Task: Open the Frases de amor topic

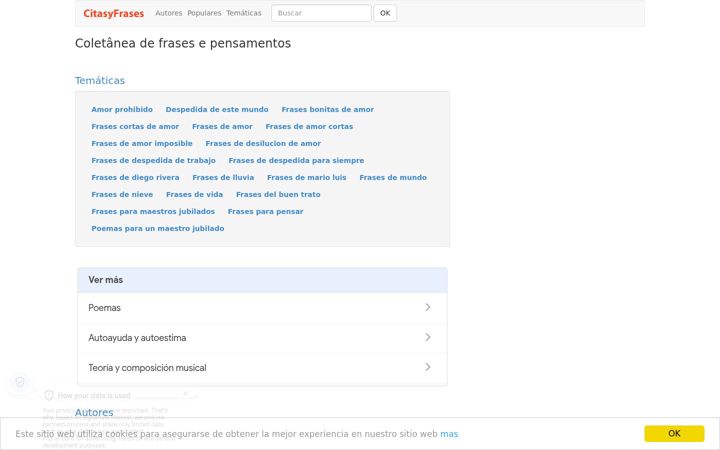Action: point(222,126)
